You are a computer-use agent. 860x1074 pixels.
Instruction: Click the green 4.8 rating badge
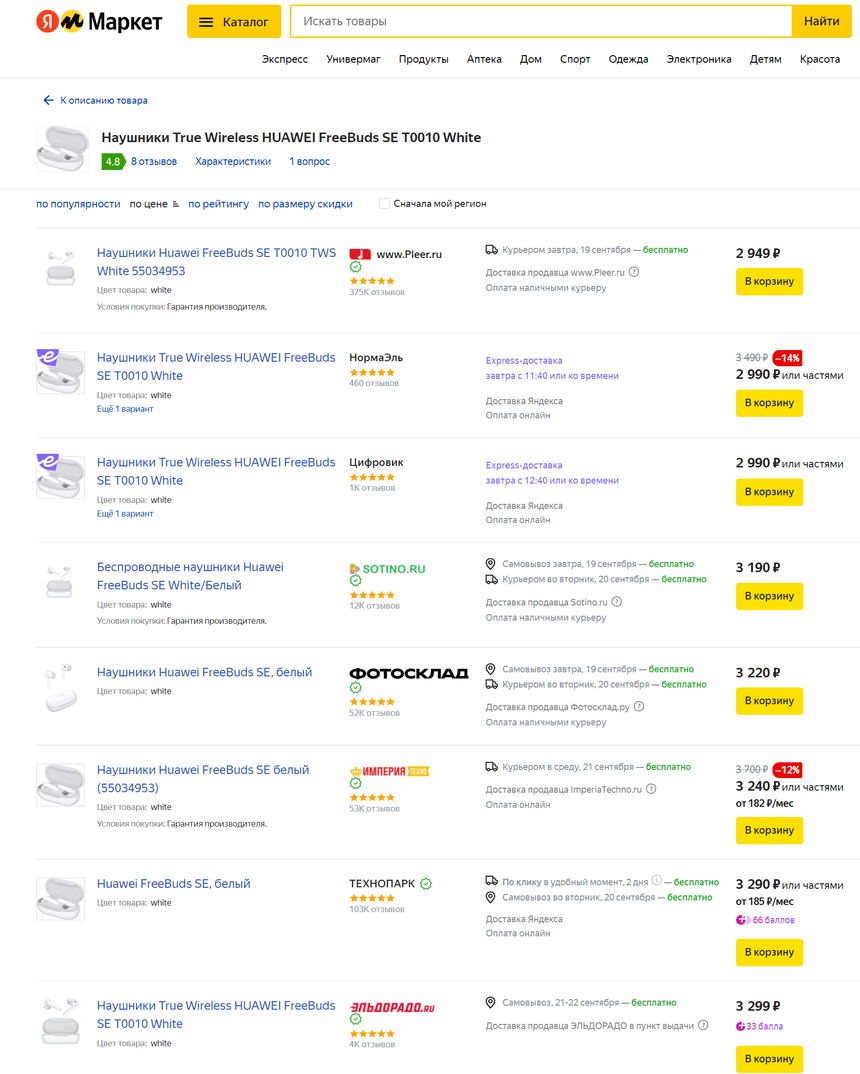pos(113,162)
